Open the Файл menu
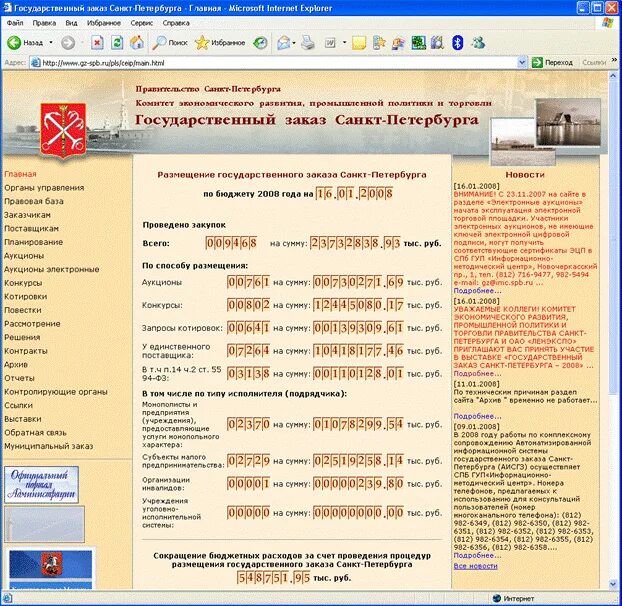Image resolution: width=622 pixels, height=606 pixels. pyautogui.click(x=15, y=23)
